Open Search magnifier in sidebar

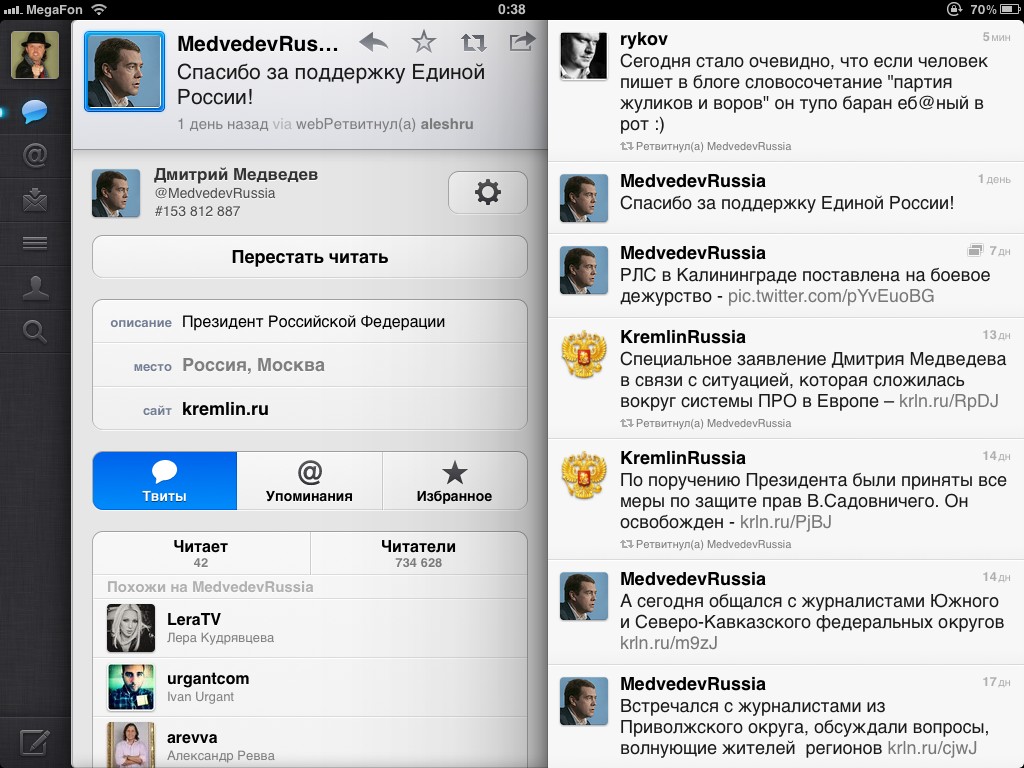pos(35,332)
